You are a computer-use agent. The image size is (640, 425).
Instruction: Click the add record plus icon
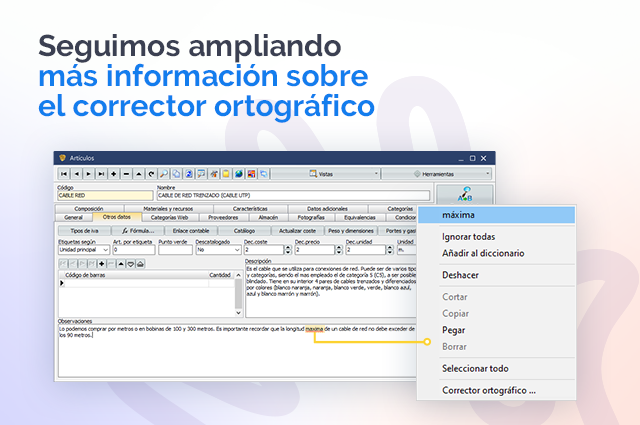[x=114, y=173]
